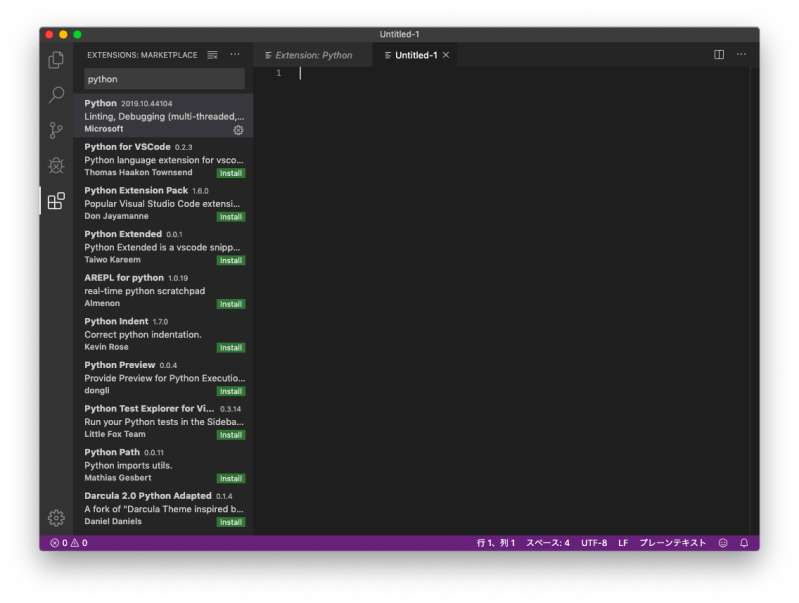The height and width of the screenshot is (603, 799).
Task: Open Python Test Explorer entry
Action: pos(163,421)
